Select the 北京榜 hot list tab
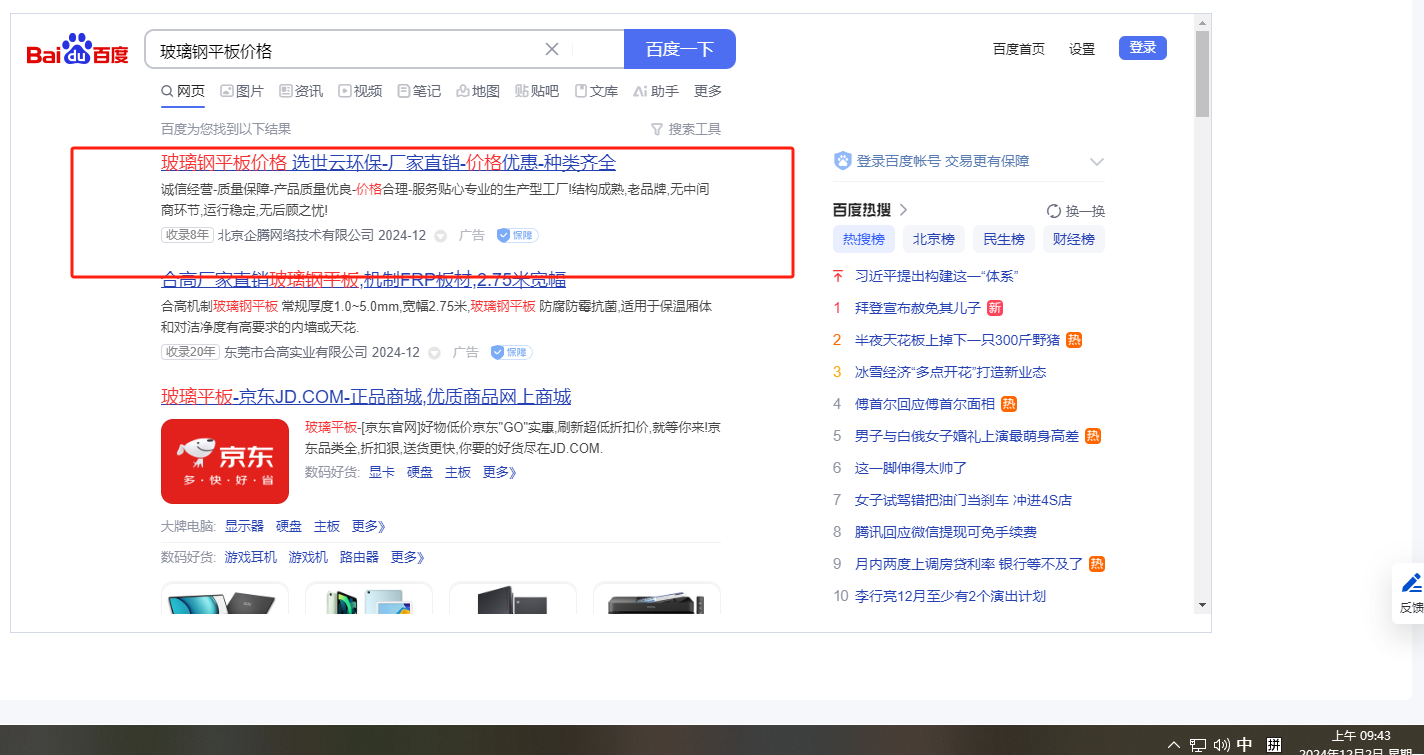Viewport: 1424px width, 755px height. click(x=933, y=239)
